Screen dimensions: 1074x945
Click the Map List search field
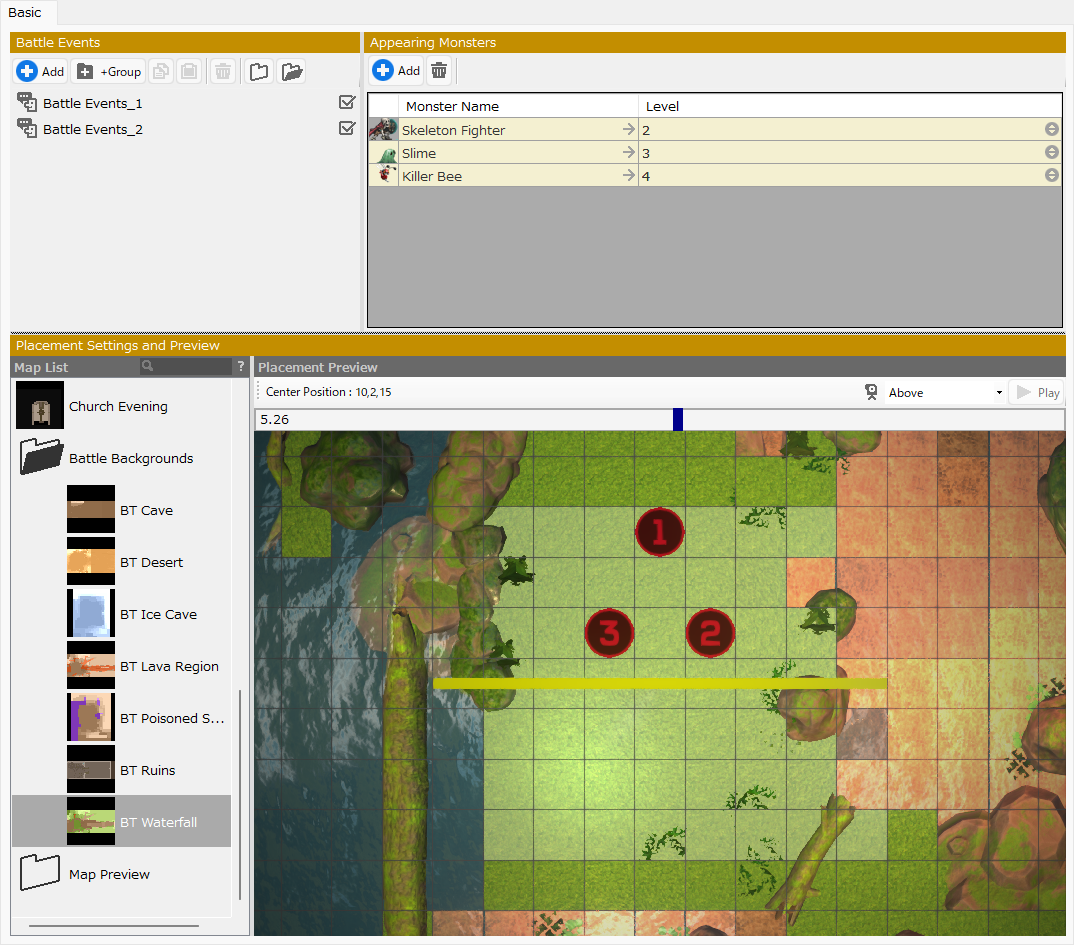pos(186,367)
